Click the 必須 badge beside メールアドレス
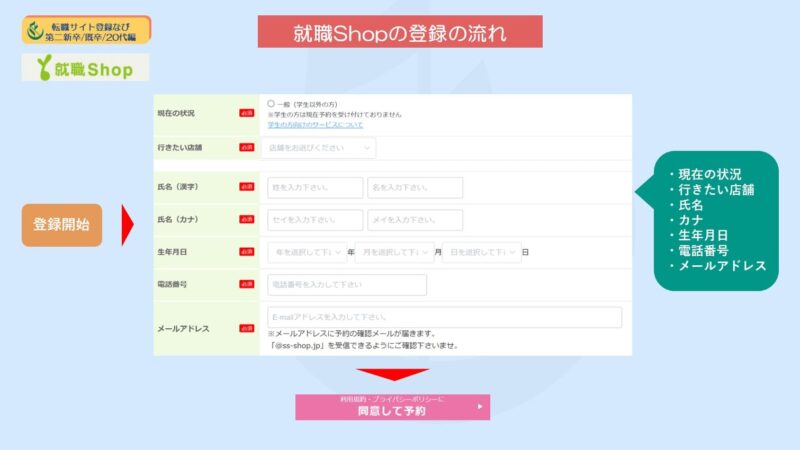Image resolution: width=800 pixels, height=450 pixels. tap(247, 329)
